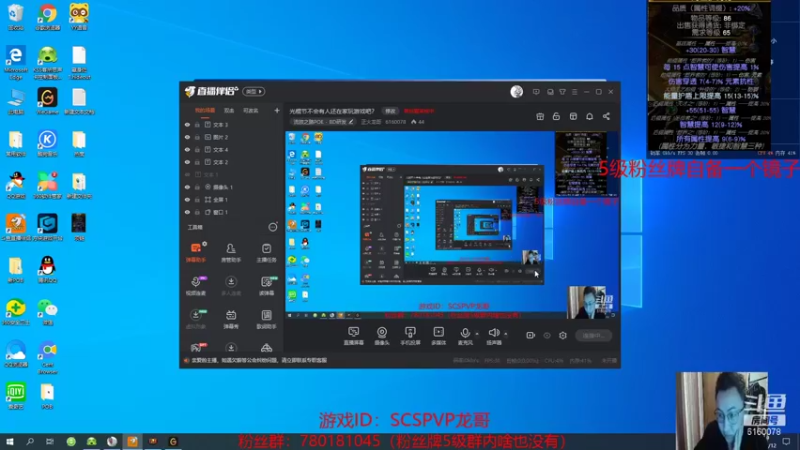Open the message icon in title bar

pos(536,92)
